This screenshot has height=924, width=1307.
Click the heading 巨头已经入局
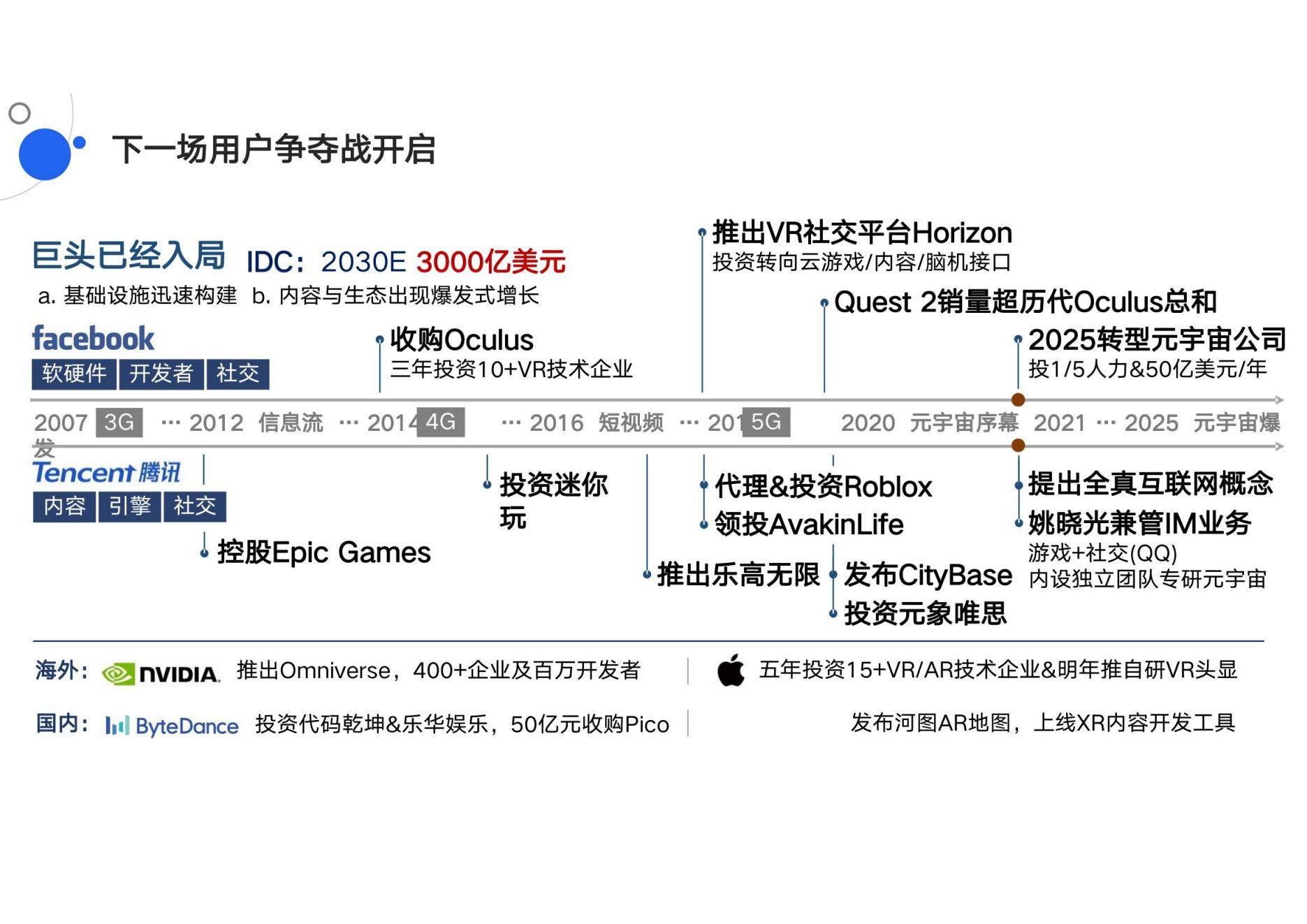click(x=129, y=256)
